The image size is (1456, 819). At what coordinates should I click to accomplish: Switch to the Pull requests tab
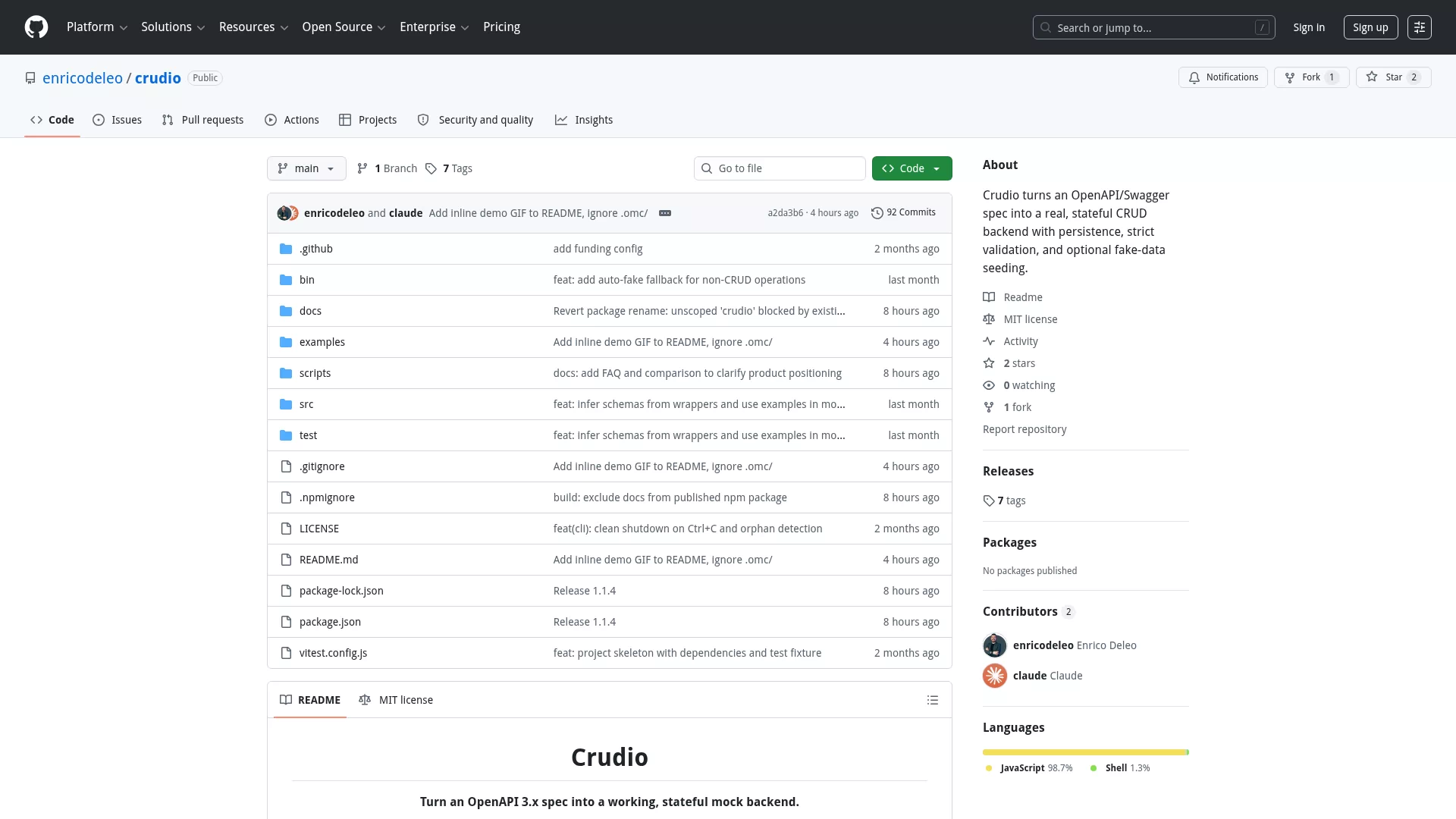tap(202, 120)
